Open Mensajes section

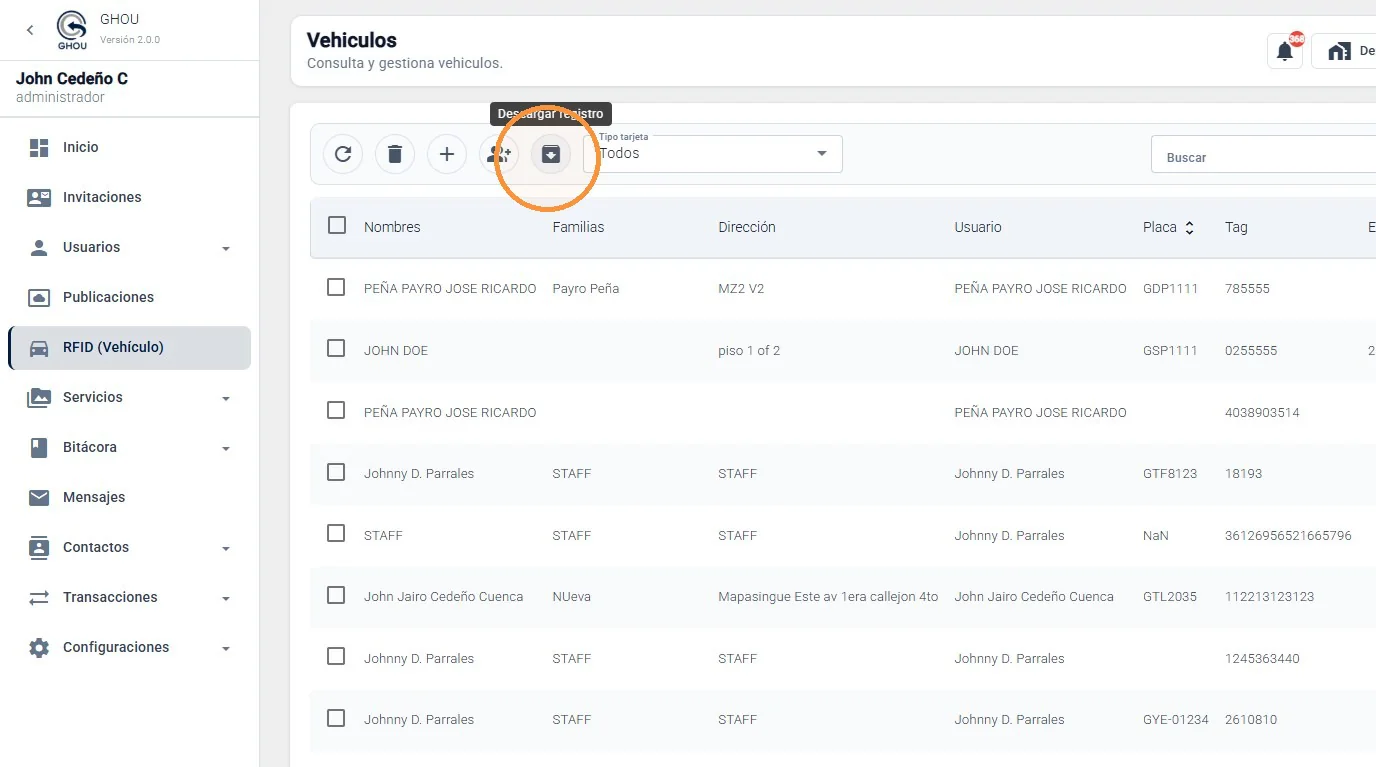(x=94, y=497)
